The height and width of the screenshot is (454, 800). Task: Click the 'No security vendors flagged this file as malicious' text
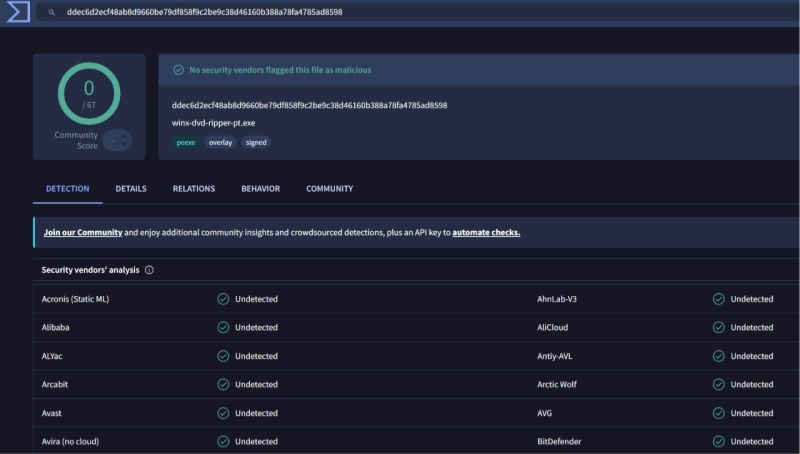click(280, 70)
